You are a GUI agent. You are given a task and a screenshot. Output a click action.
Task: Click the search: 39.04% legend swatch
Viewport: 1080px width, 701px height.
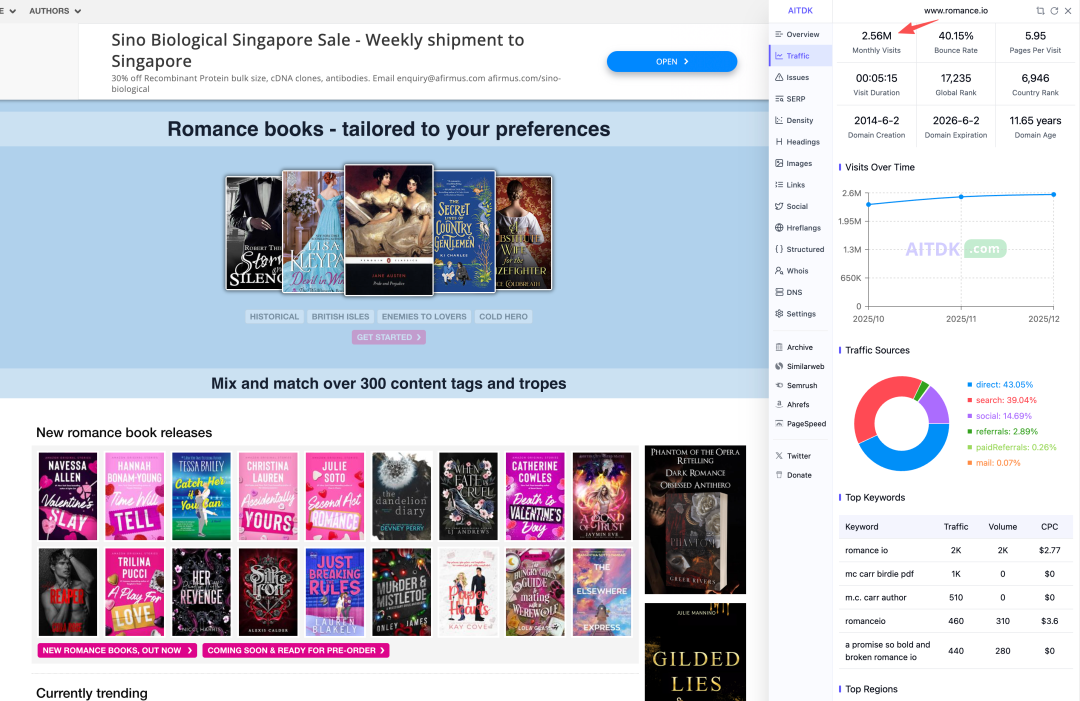point(970,400)
